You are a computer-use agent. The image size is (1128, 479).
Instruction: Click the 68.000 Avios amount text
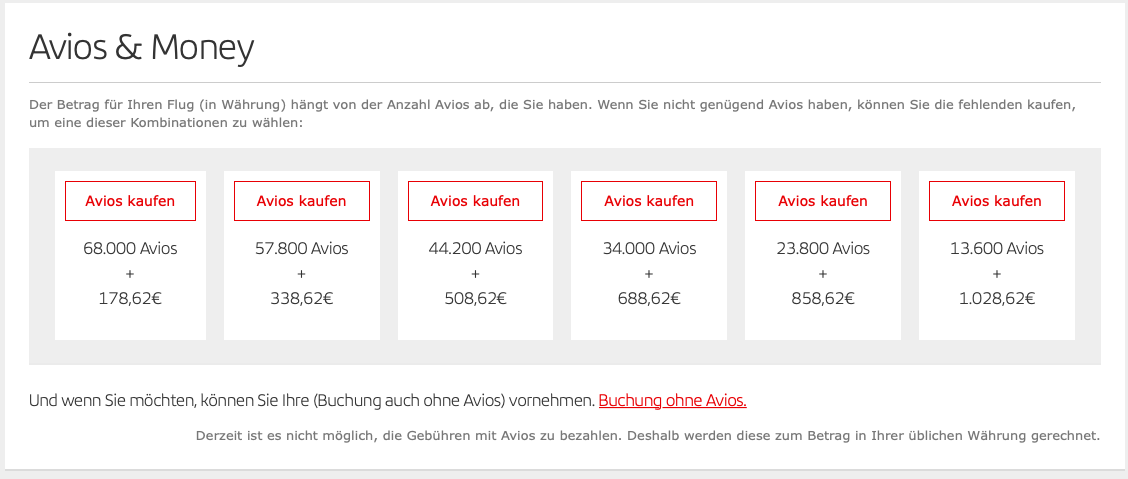pos(130,248)
